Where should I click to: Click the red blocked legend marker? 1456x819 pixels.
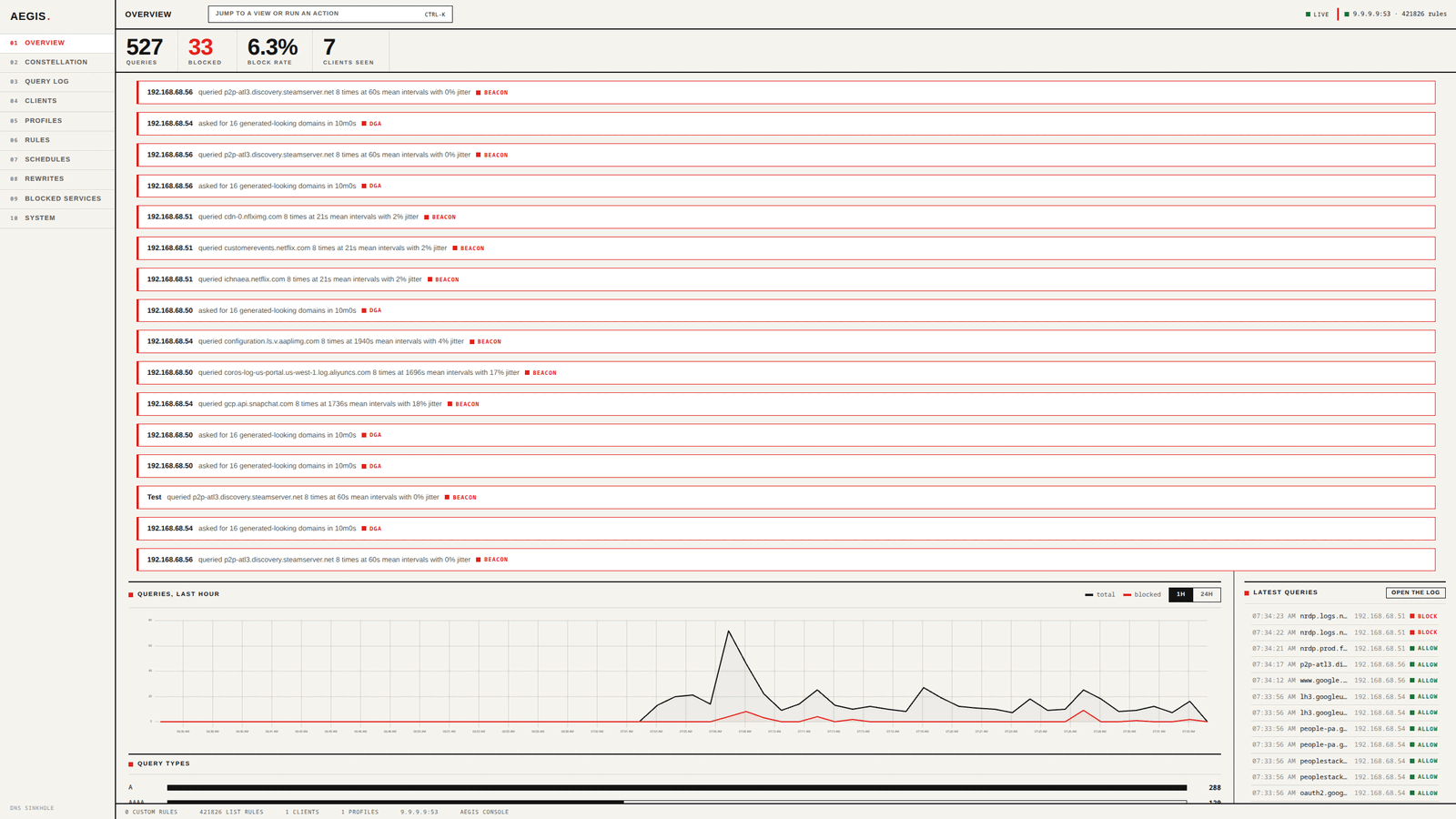click(x=1127, y=595)
